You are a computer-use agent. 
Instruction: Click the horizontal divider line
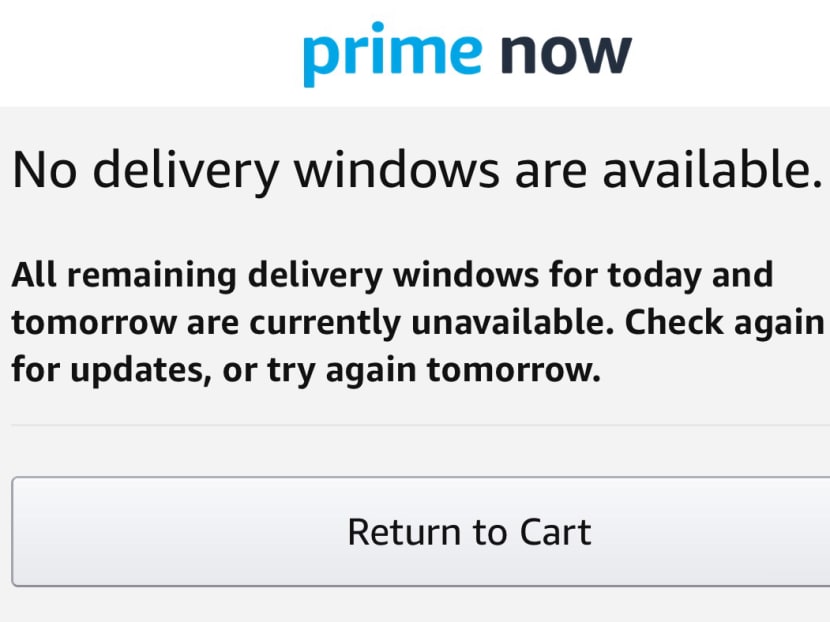415,424
